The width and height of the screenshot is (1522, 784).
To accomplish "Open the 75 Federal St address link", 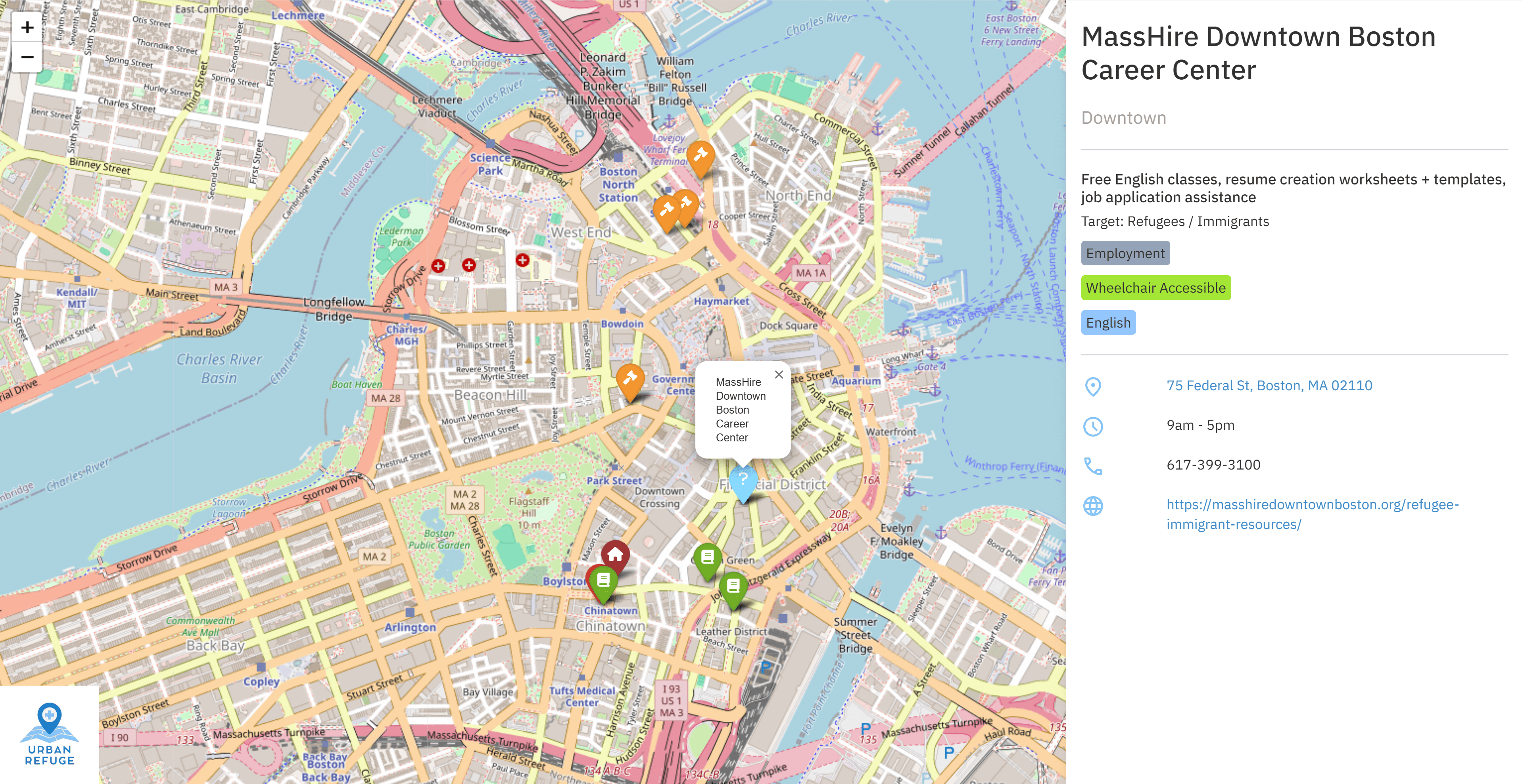I will tap(1269, 385).
